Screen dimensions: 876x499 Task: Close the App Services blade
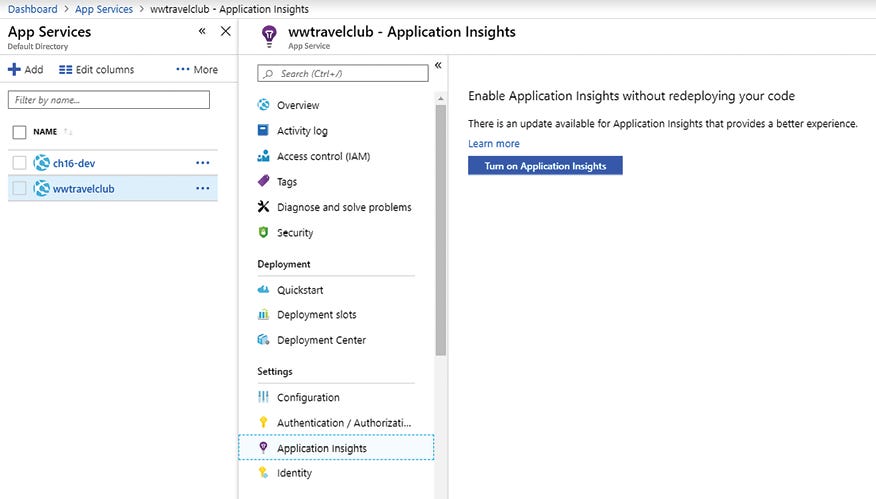225,31
